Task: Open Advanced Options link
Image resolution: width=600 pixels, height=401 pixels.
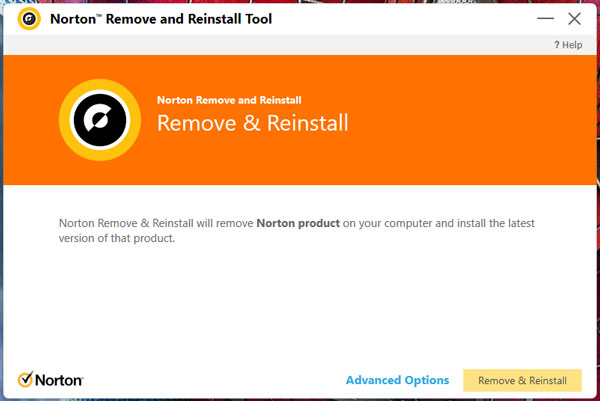Action: click(397, 380)
